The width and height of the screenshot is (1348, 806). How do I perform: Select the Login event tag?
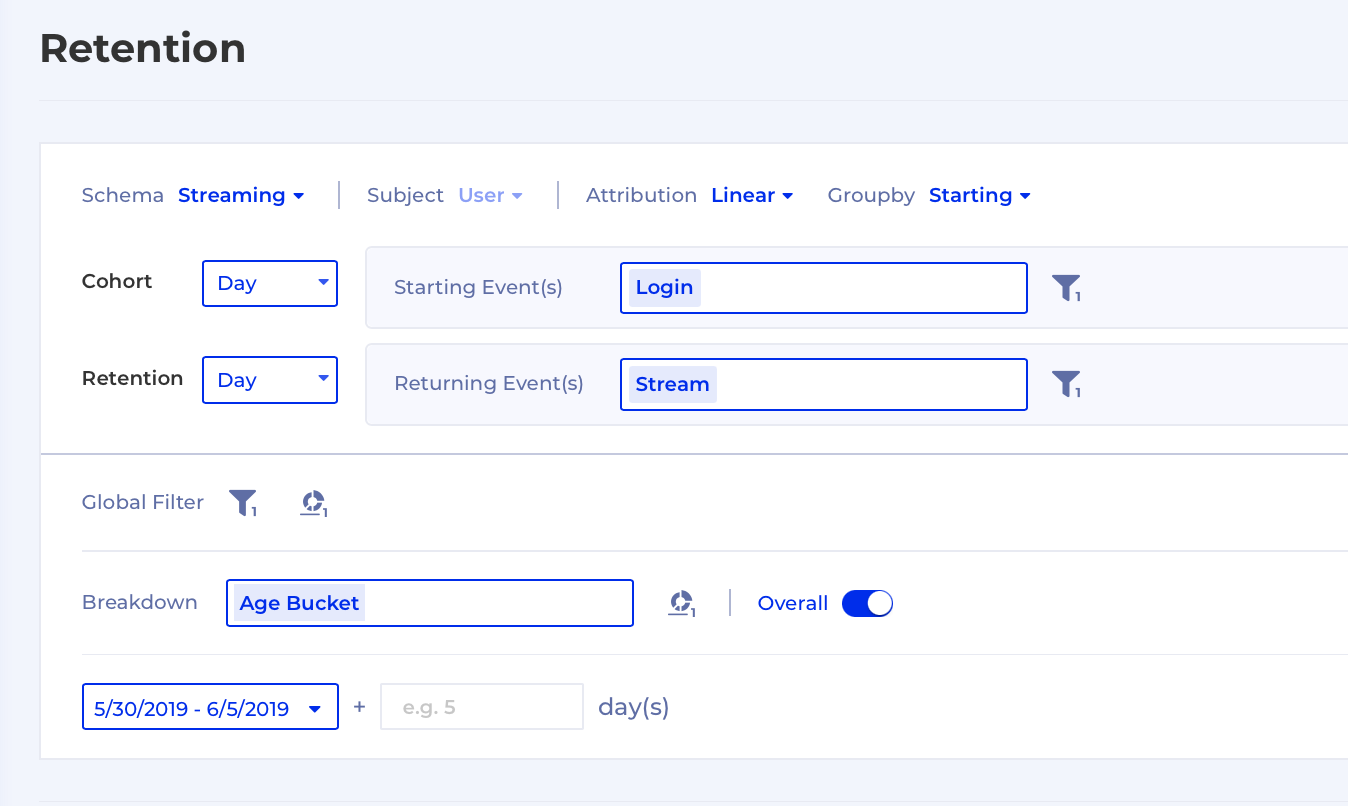pyautogui.click(x=665, y=288)
